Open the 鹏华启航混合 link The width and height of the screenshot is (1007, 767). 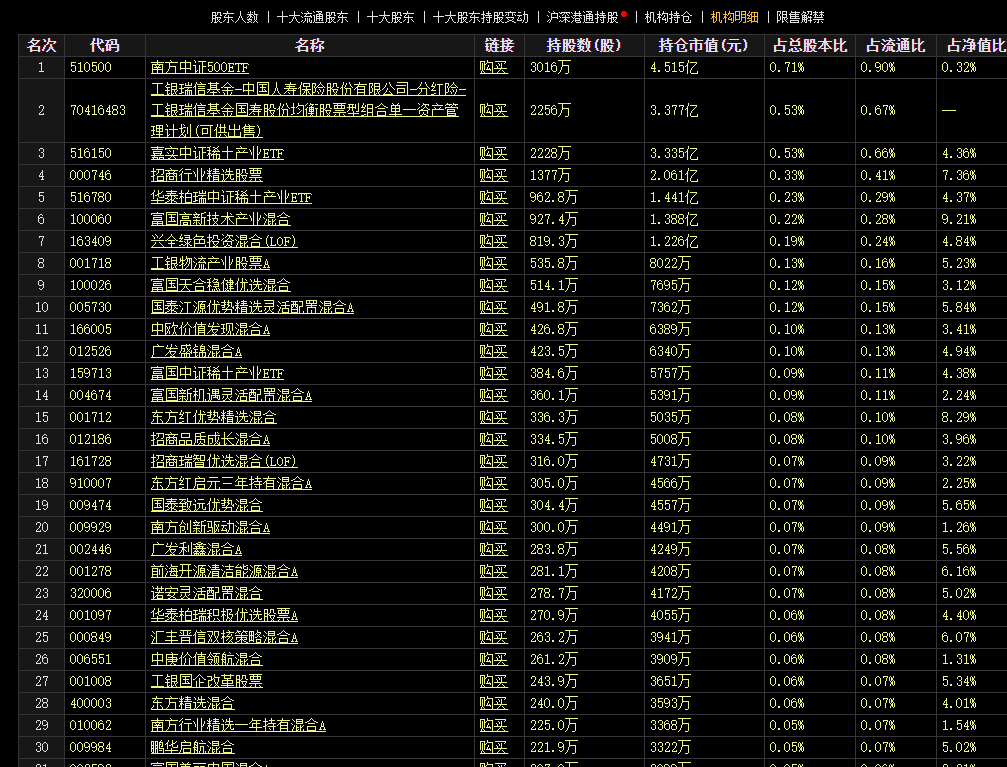click(193, 747)
